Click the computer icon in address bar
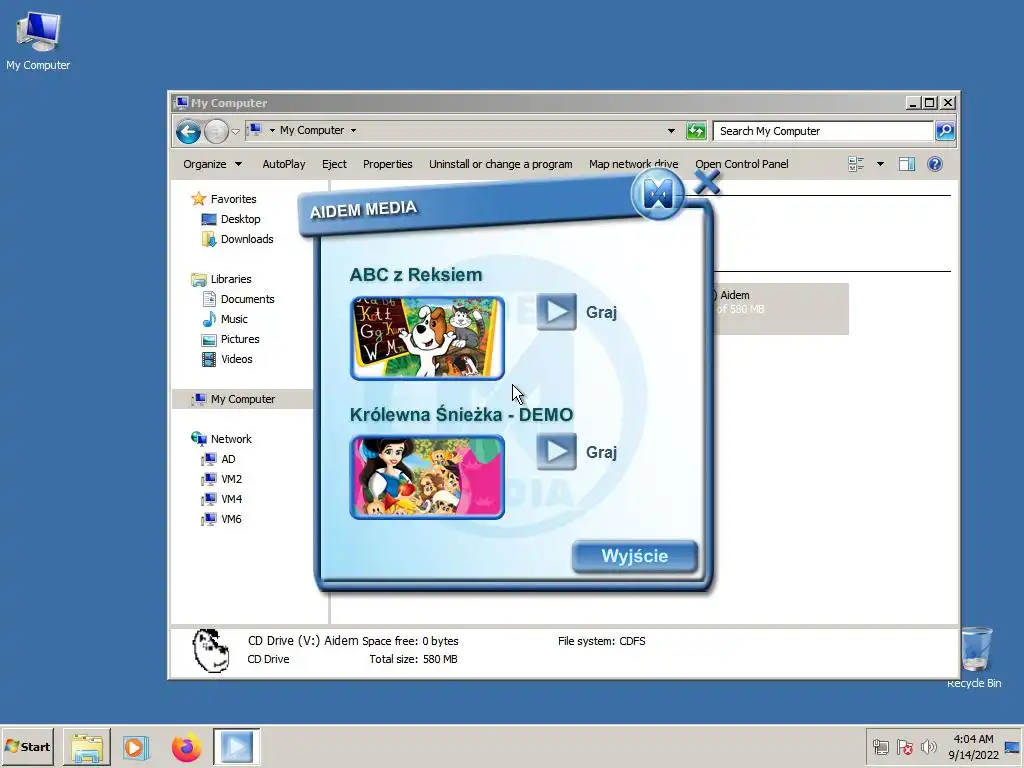The width and height of the screenshot is (1024, 768). click(256, 130)
